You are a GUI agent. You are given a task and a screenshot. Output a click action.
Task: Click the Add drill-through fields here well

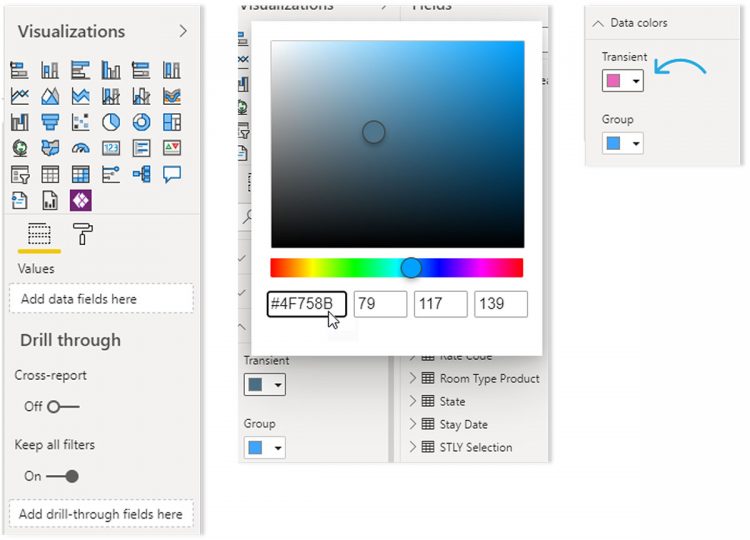coord(101,514)
